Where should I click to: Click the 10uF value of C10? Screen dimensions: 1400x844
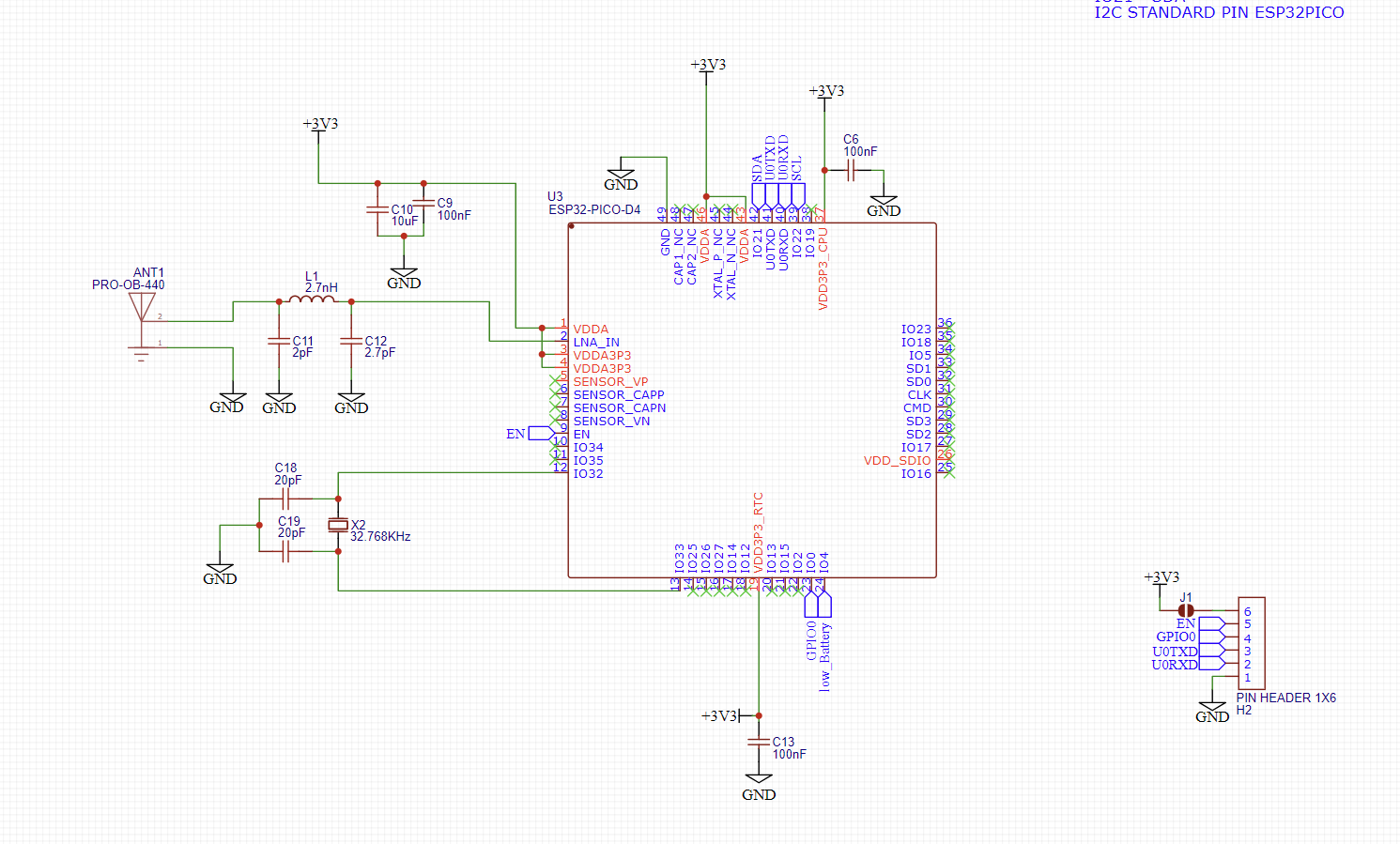tap(405, 222)
